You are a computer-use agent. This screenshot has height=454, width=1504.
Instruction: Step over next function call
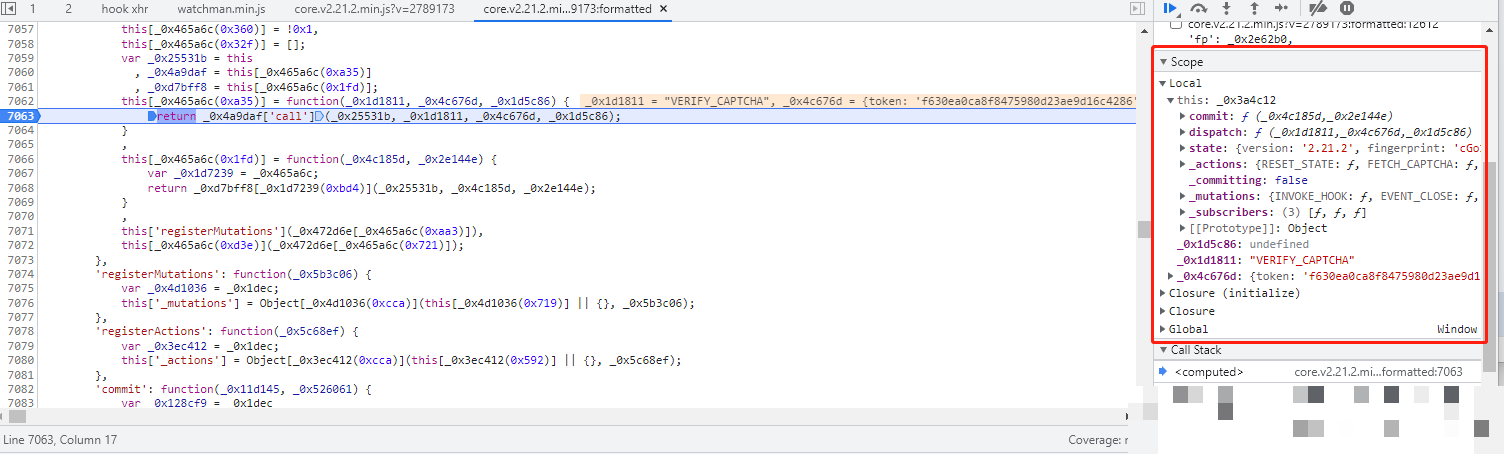pyautogui.click(x=1198, y=8)
